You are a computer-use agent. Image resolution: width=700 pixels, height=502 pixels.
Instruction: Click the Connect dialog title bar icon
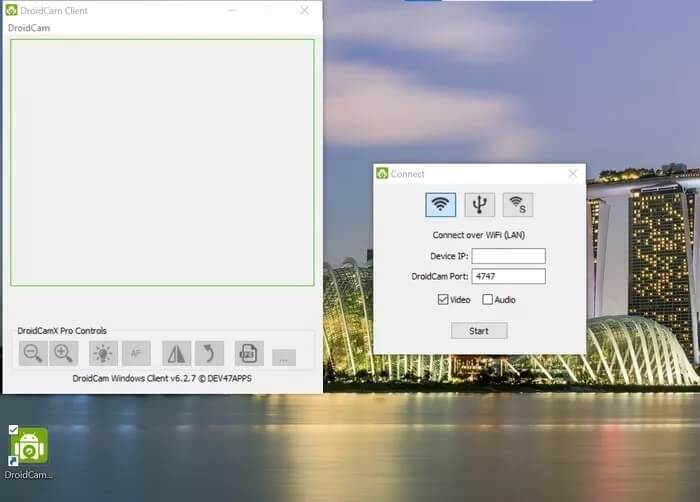382,173
